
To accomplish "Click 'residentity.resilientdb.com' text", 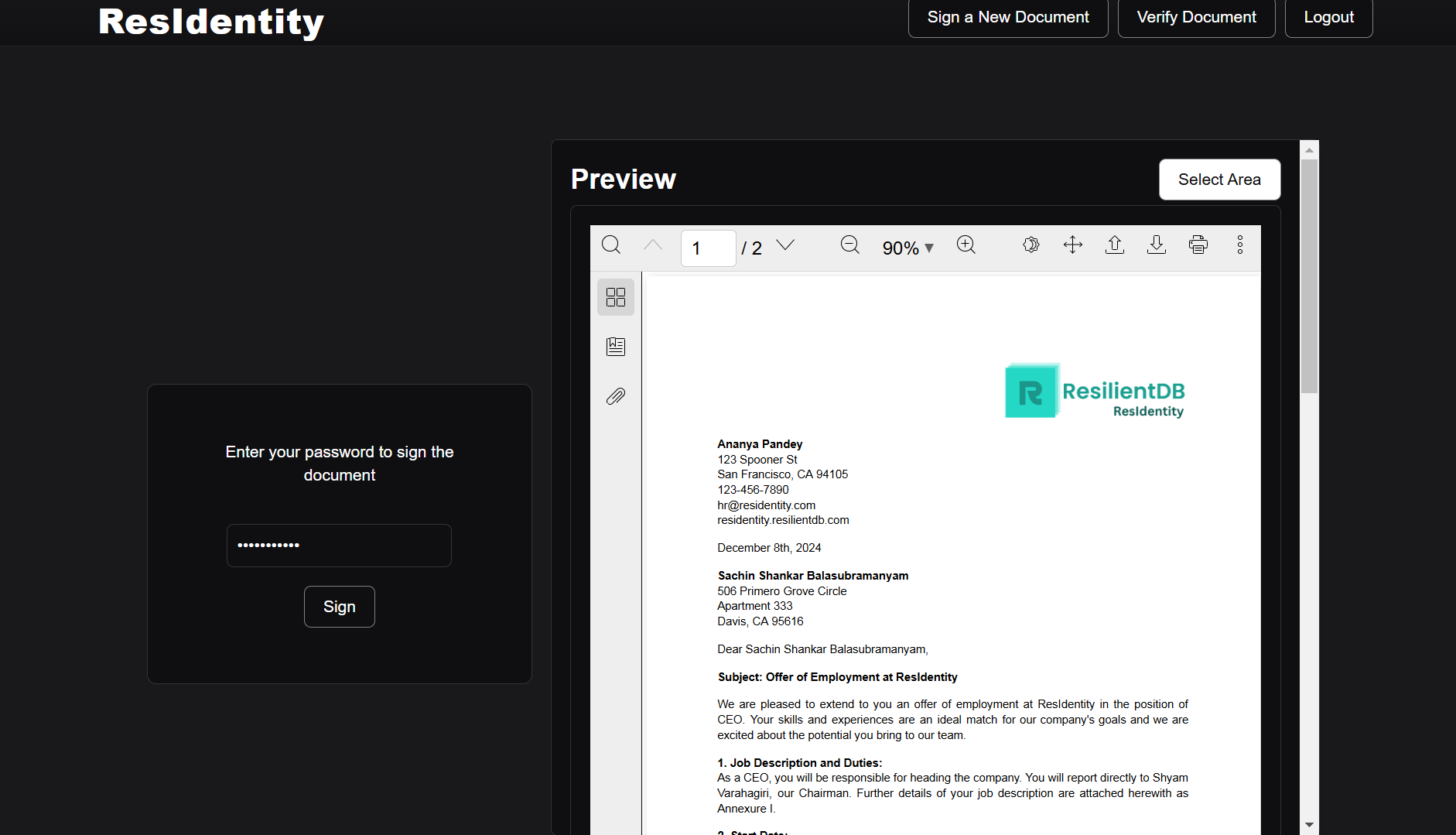I will 783,520.
